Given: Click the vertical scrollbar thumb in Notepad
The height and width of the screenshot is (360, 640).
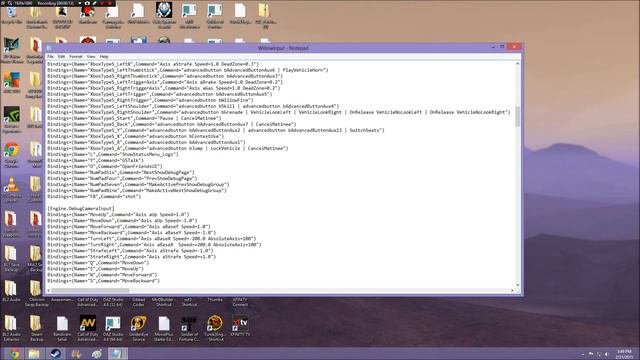Looking at the screenshot, I should pyautogui.click(x=518, y=116).
